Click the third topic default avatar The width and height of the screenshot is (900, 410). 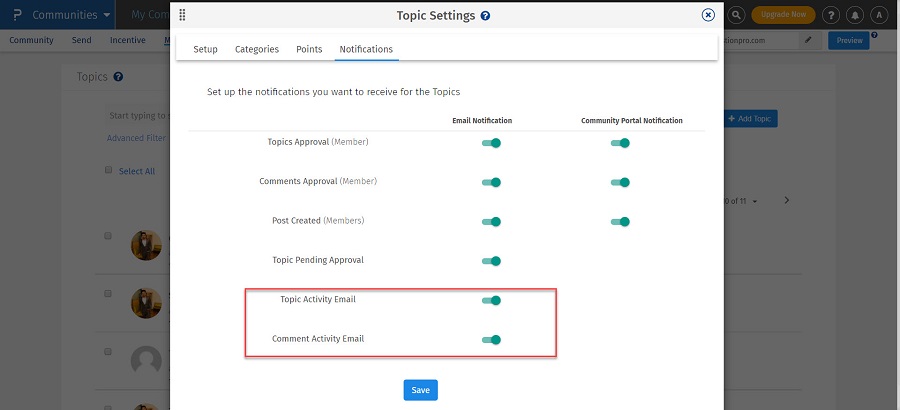click(146, 361)
